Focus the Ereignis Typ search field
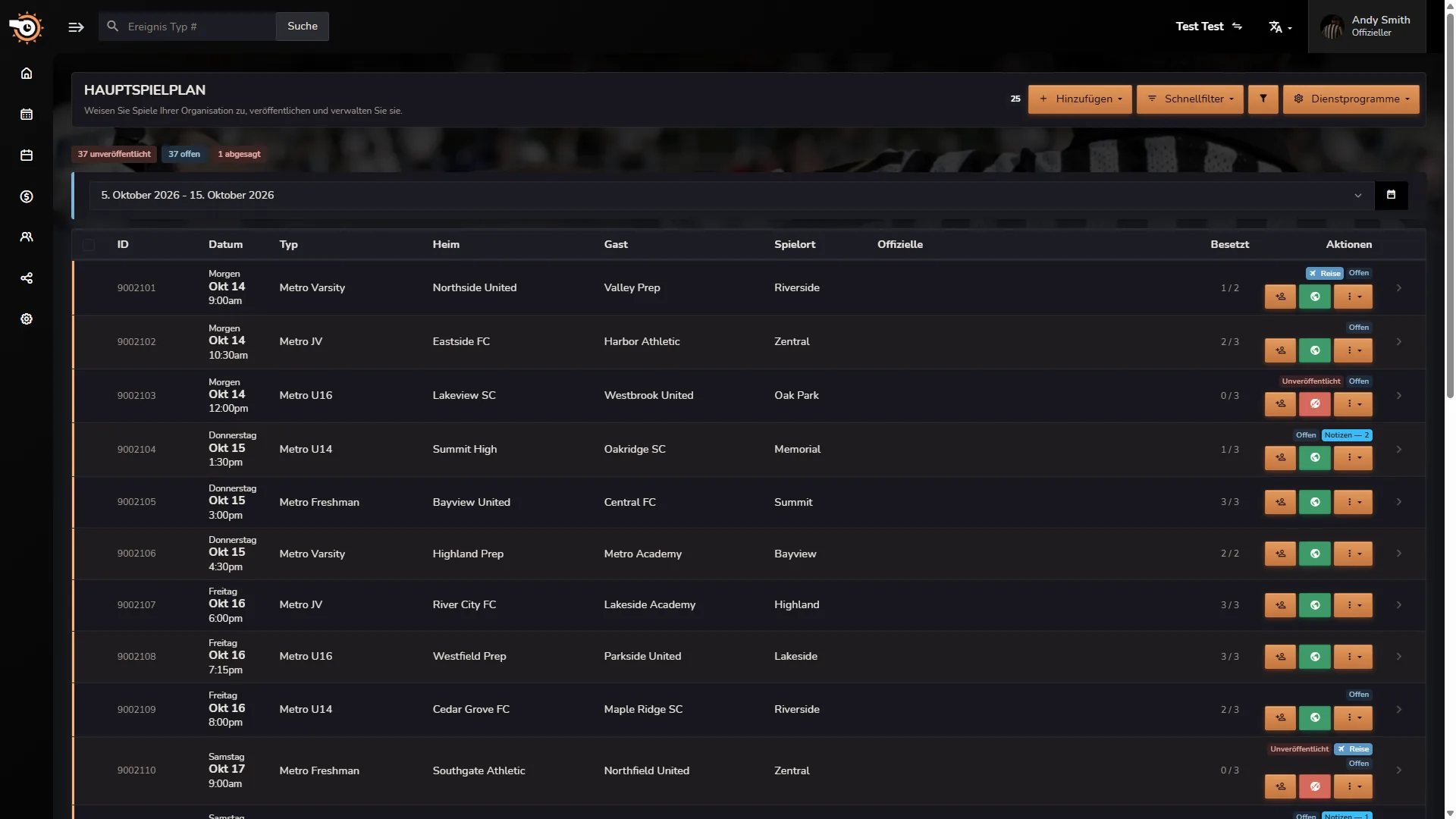The image size is (1456, 819). click(x=187, y=27)
